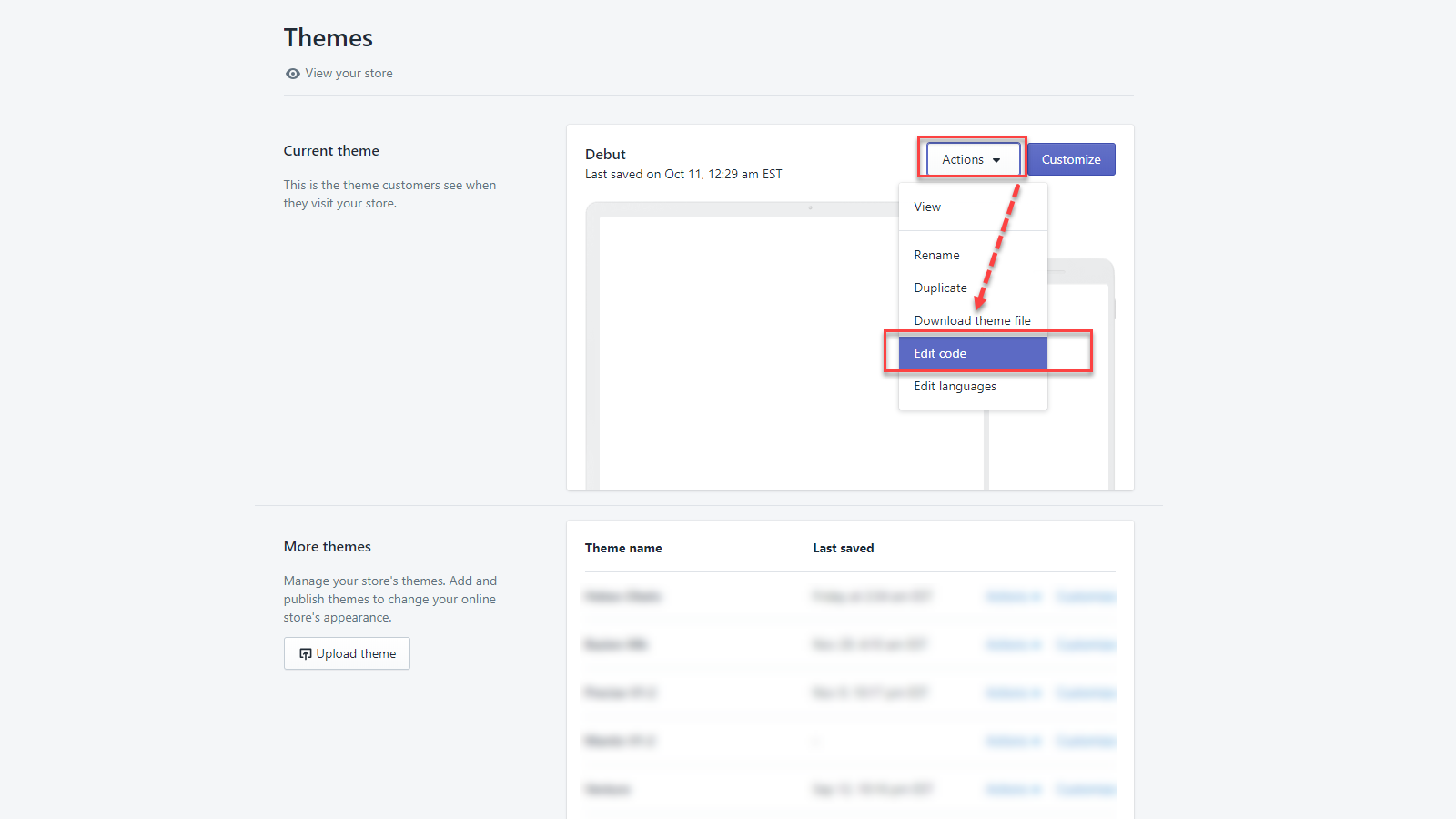Viewport: 1456px width, 819px height.
Task: Click the eye icon beside View your store
Action: pos(291,73)
